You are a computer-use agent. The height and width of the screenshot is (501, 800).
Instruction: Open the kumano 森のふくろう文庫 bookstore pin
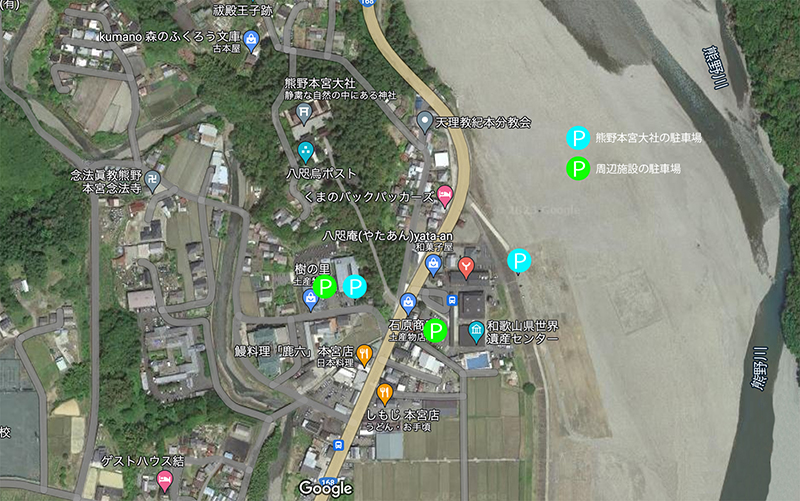tap(251, 41)
